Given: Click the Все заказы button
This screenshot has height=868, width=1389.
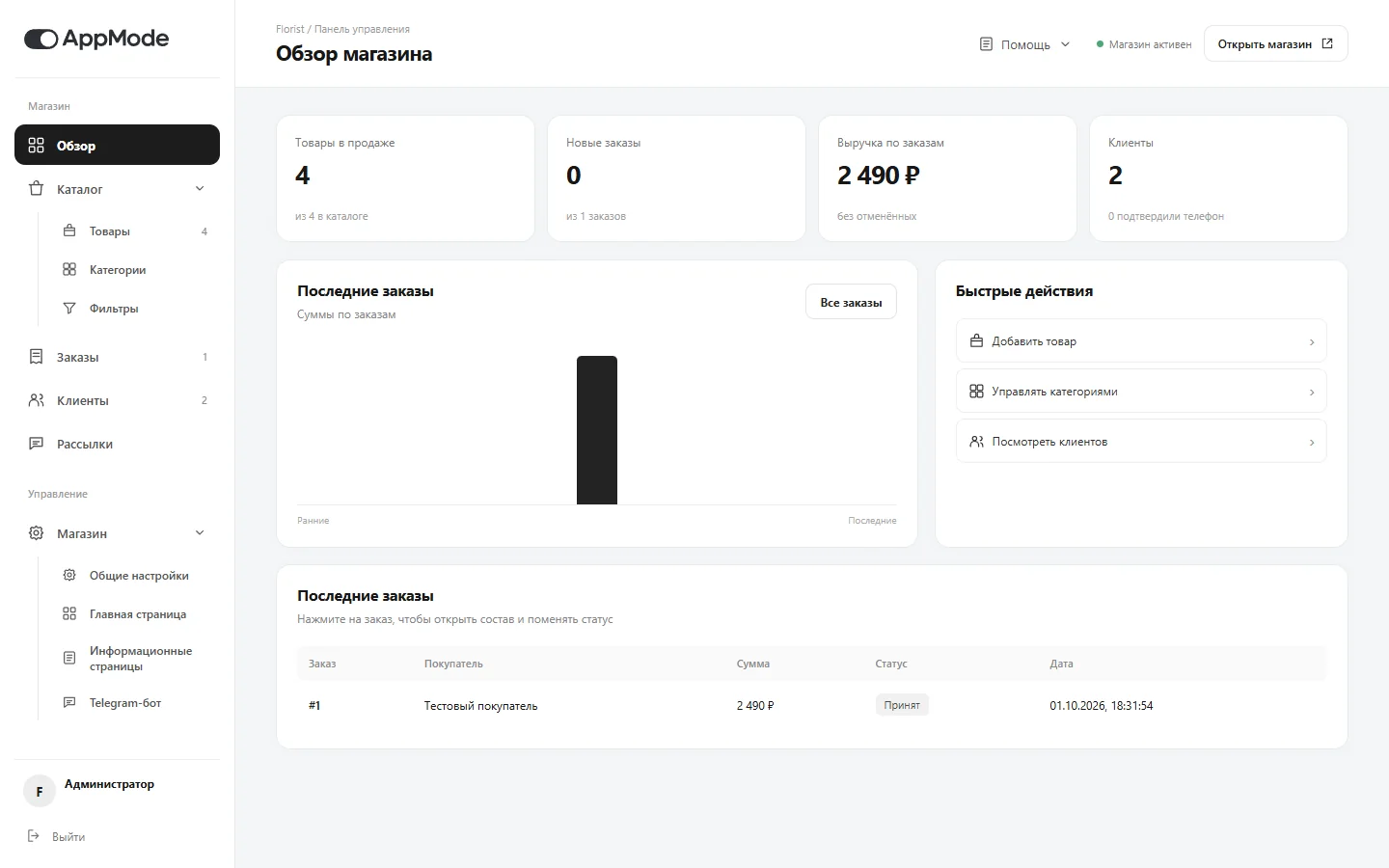Looking at the screenshot, I should [x=851, y=302].
